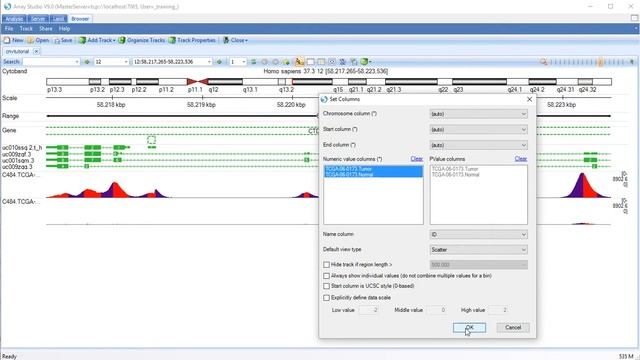This screenshot has width=640, height=360.
Task: Click OK in Set Columns dialog
Action: point(469,328)
